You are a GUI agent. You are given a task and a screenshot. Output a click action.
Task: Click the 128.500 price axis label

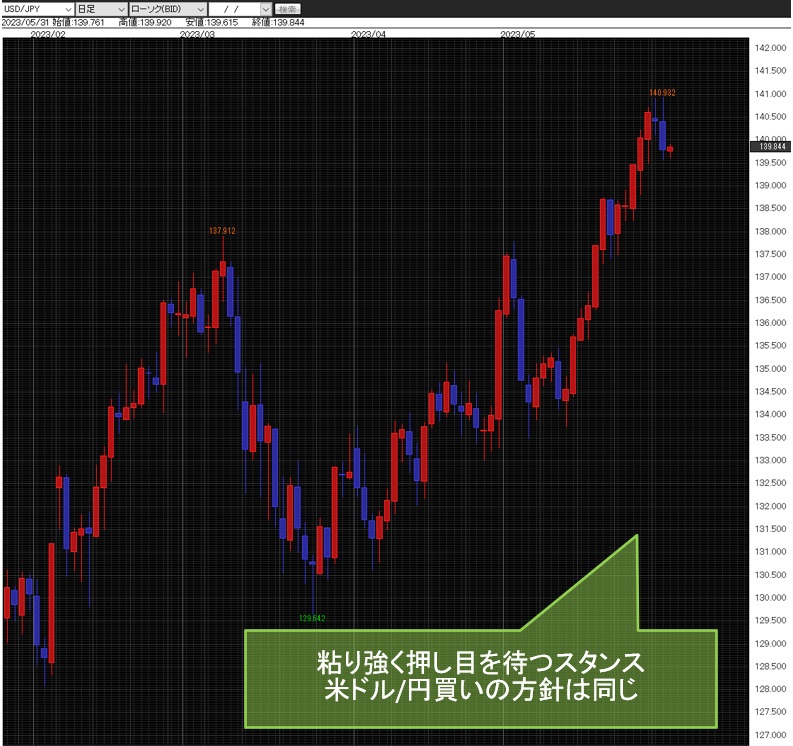coord(770,666)
